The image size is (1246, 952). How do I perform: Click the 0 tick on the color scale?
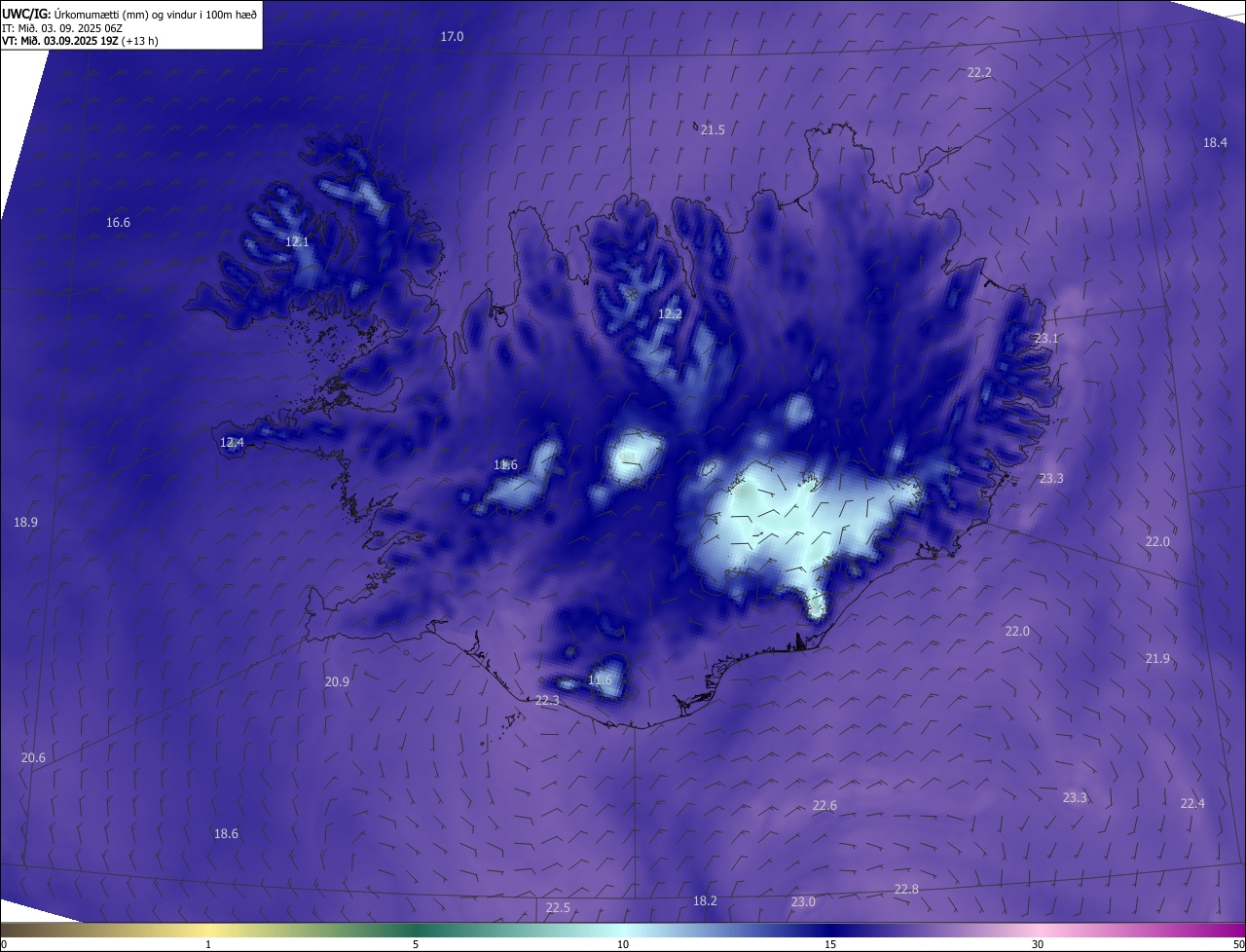pyautogui.click(x=4, y=944)
